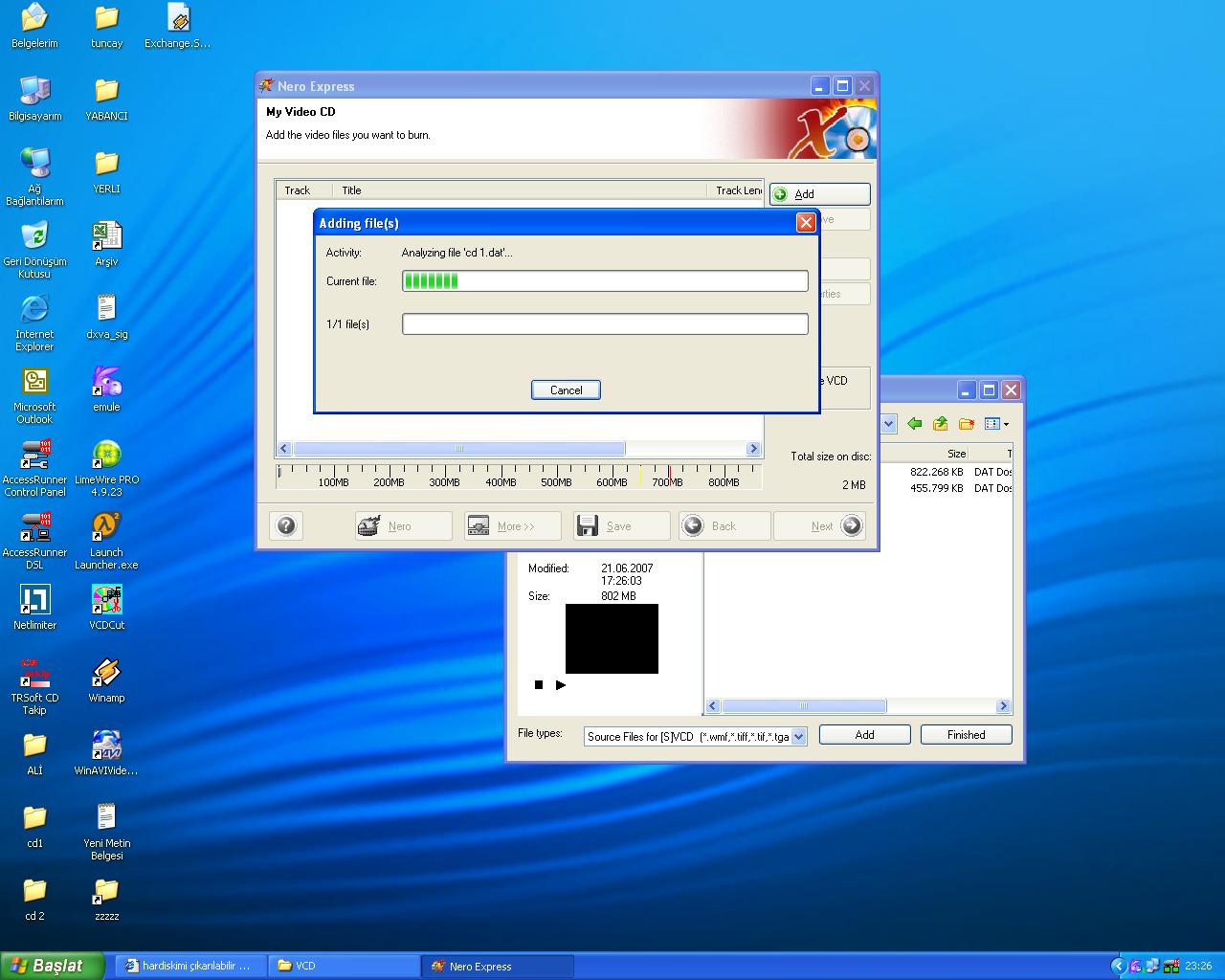Open Exchange.S... desktop file
This screenshot has width=1225, height=980.
tap(177, 25)
